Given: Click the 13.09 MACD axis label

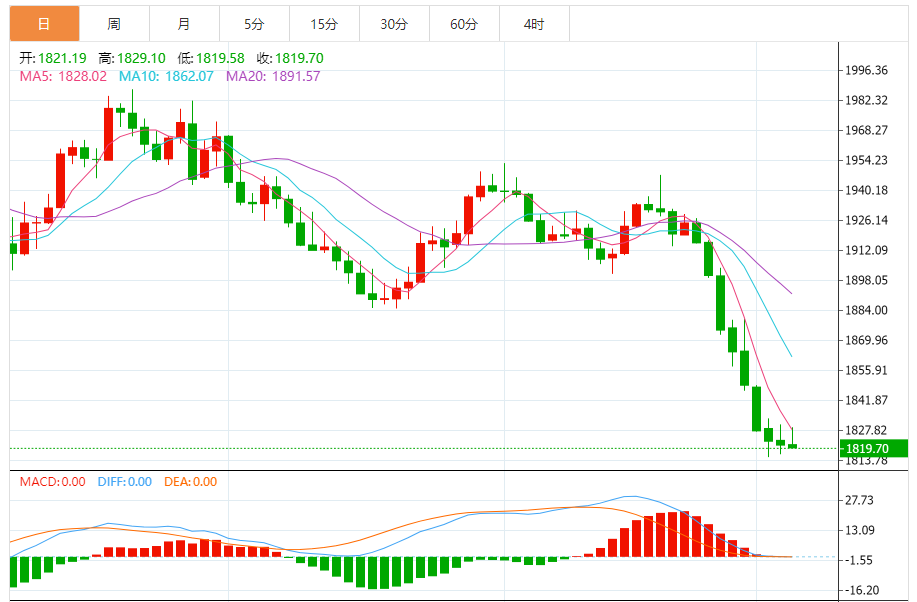Looking at the screenshot, I should 860,530.
